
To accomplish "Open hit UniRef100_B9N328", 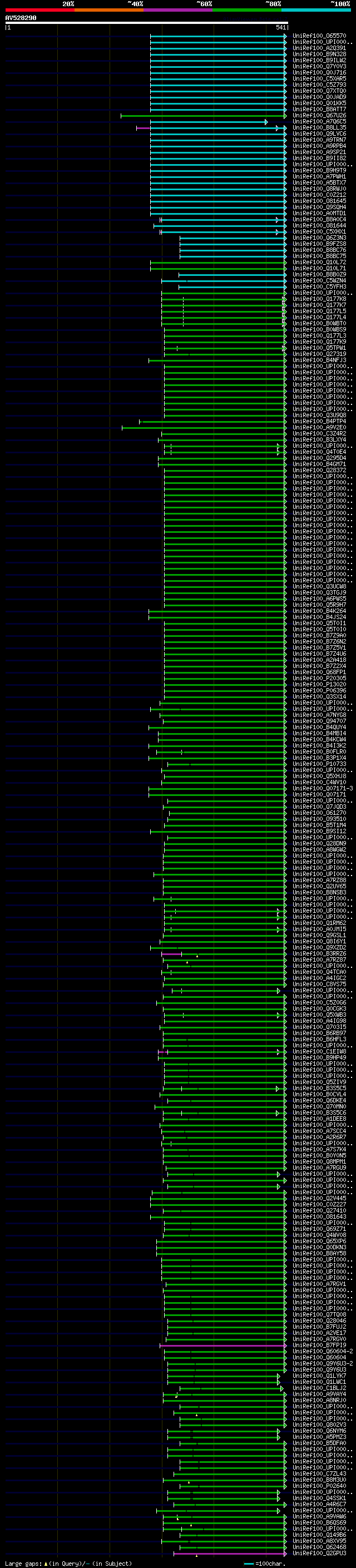I will click(319, 54).
